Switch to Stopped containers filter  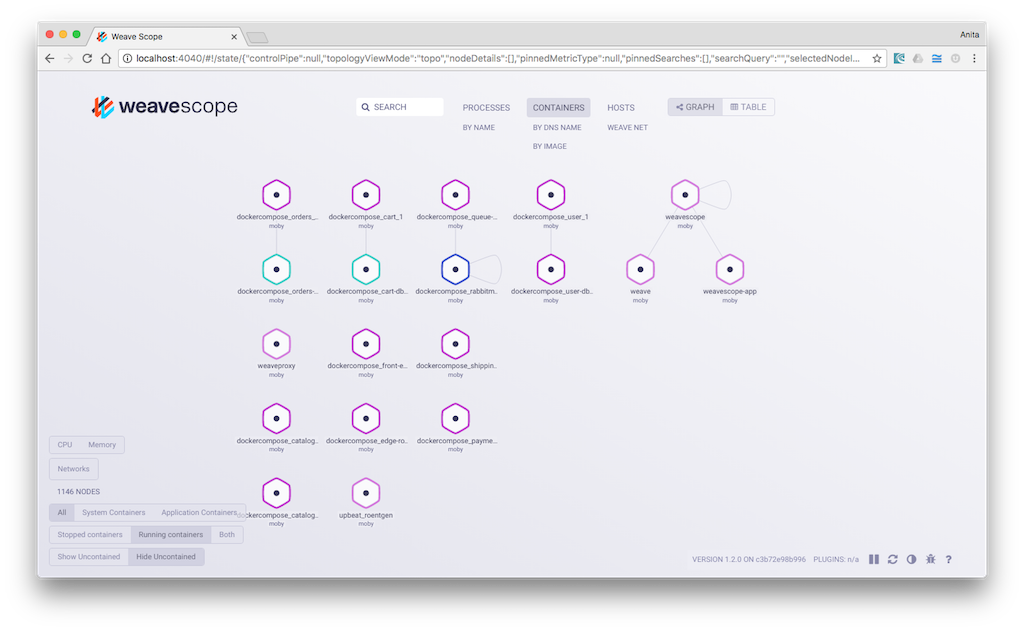pyautogui.click(x=90, y=534)
